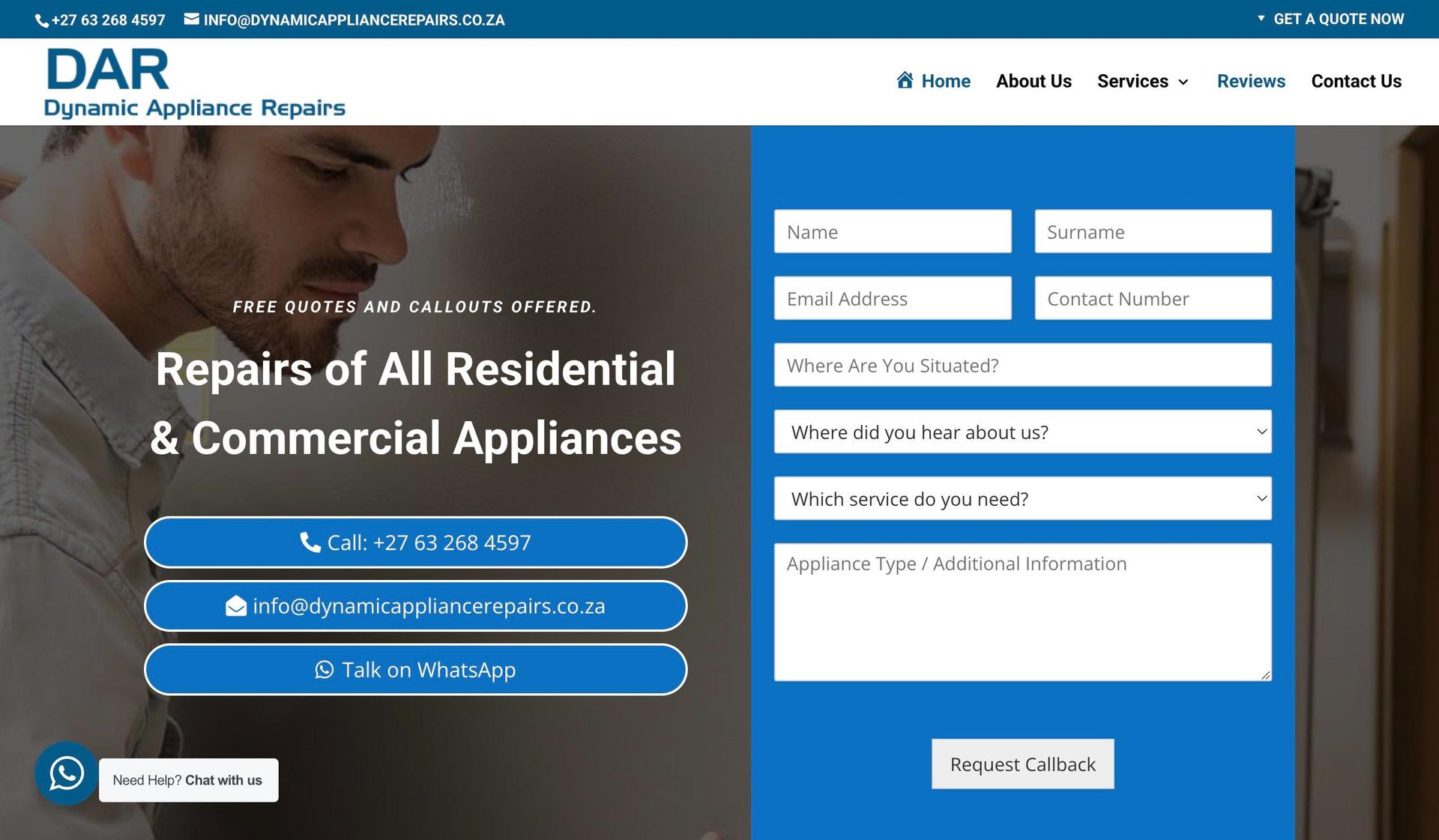Click the textarea resize handle corner
This screenshot has height=840, width=1439.
tap(1266, 675)
